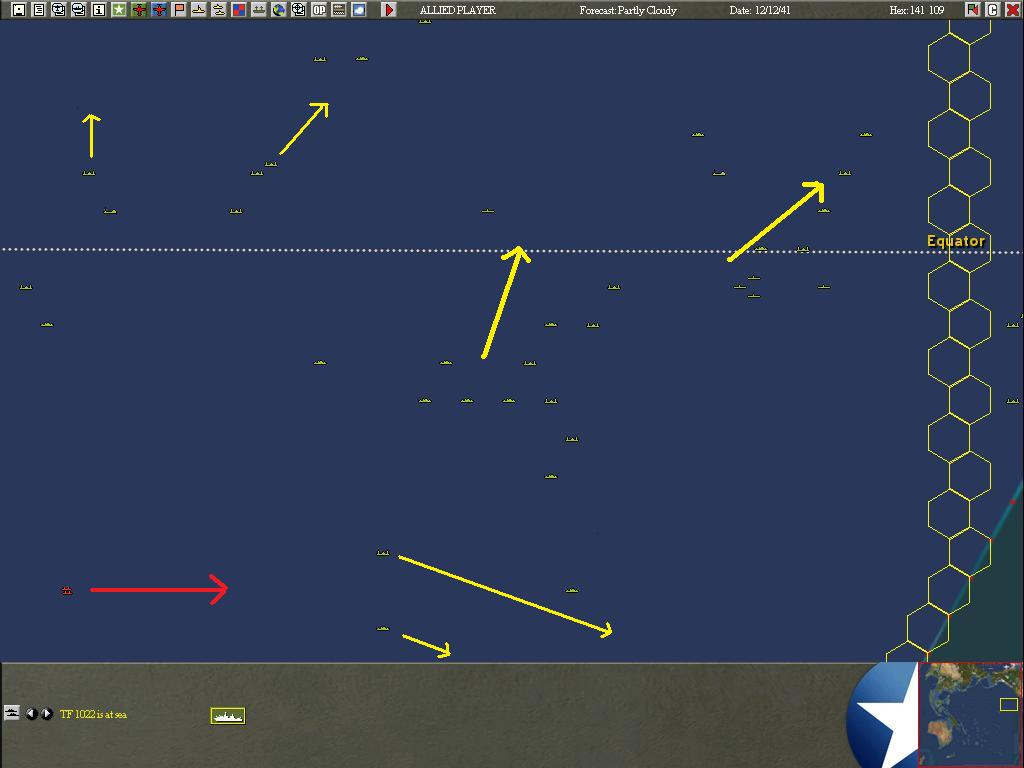Click the grey warship pair icon before globe
This screenshot has height=768, width=1024.
tap(259, 10)
